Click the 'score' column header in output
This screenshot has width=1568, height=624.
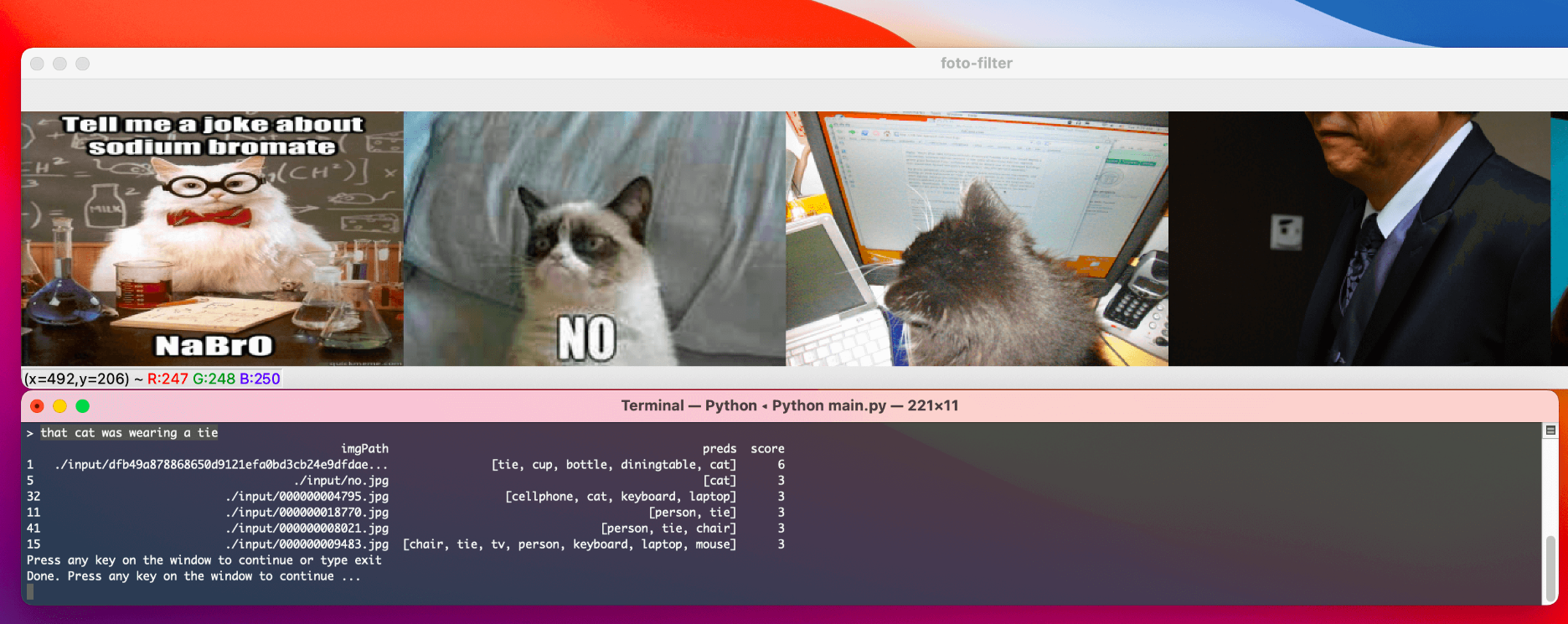[x=767, y=449]
